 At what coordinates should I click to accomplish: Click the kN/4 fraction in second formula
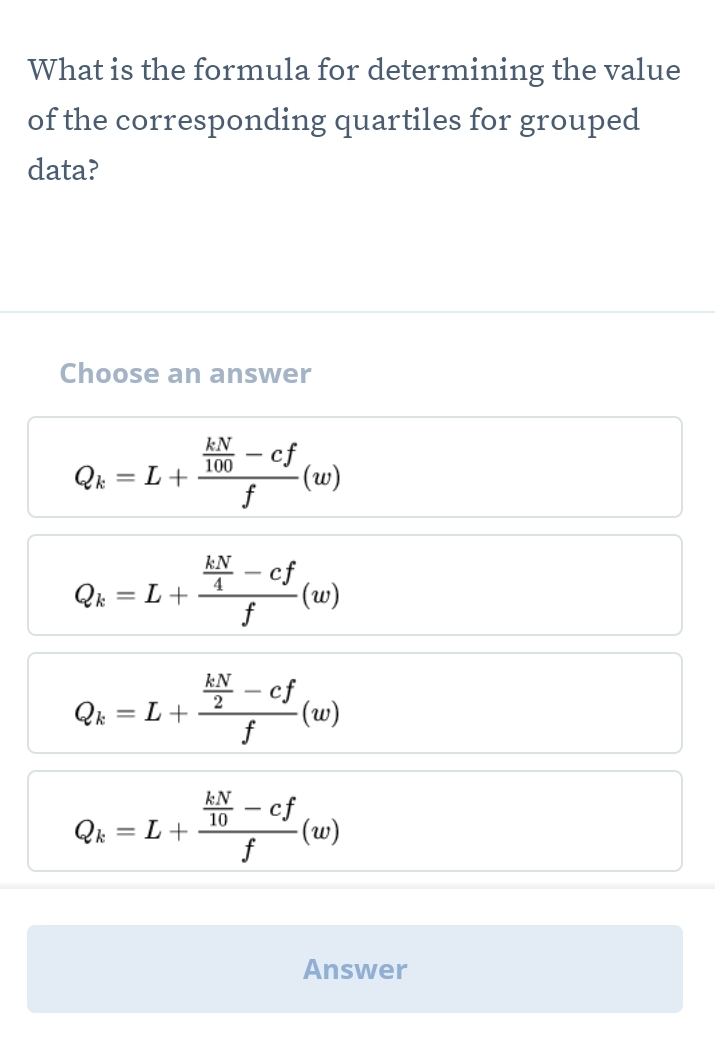(219, 574)
